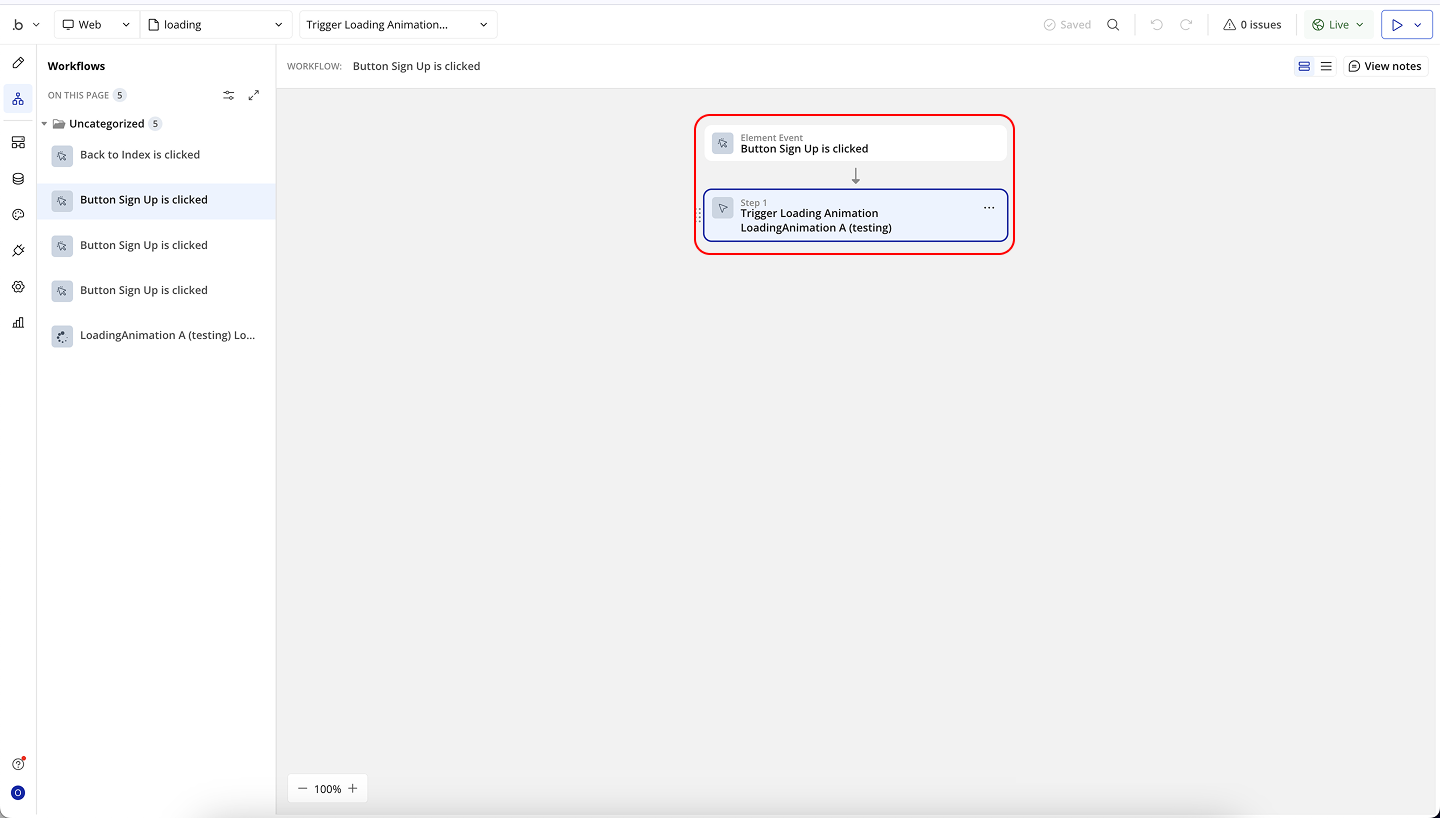Select the Step 1 Trigger Loading Animation card
The width and height of the screenshot is (1440, 818).
855,215
